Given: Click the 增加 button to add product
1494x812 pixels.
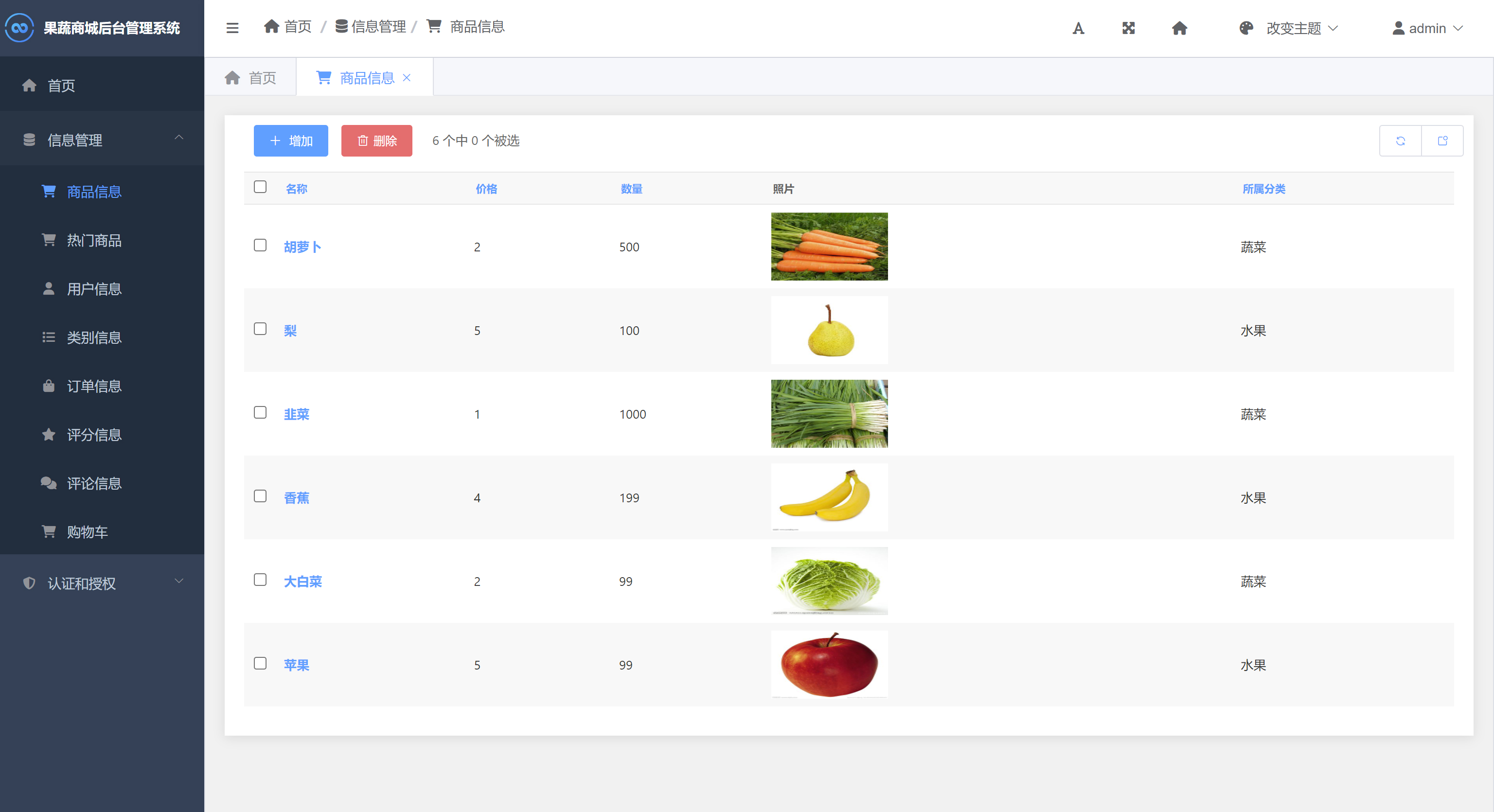Looking at the screenshot, I should (x=290, y=141).
